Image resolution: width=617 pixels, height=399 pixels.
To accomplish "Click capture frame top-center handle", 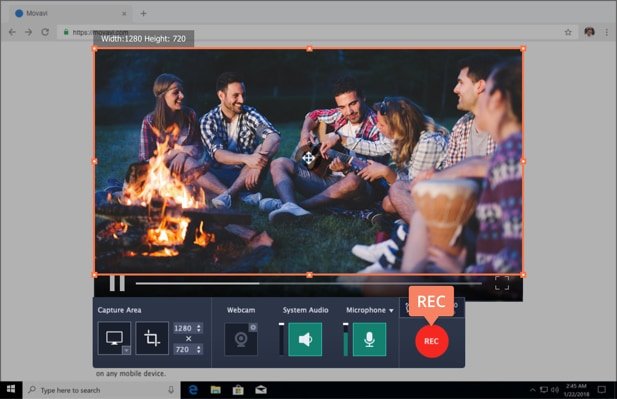I will pyautogui.click(x=309, y=49).
